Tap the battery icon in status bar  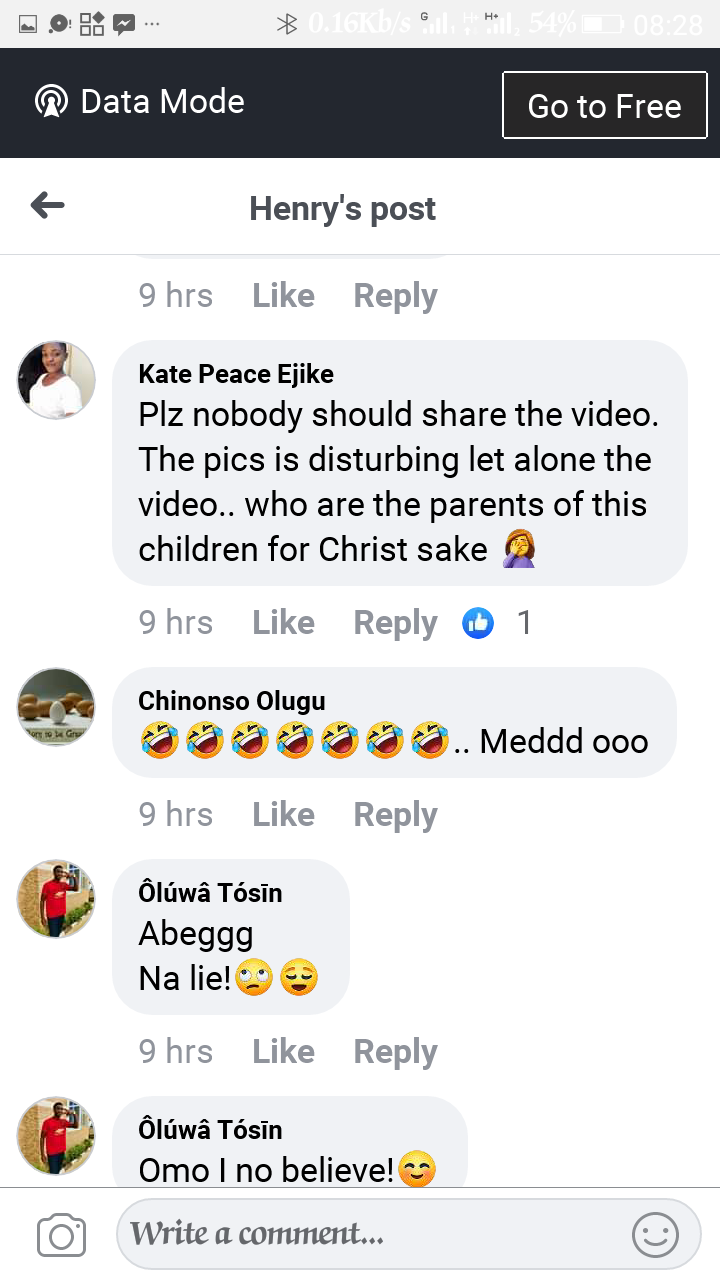(x=602, y=24)
